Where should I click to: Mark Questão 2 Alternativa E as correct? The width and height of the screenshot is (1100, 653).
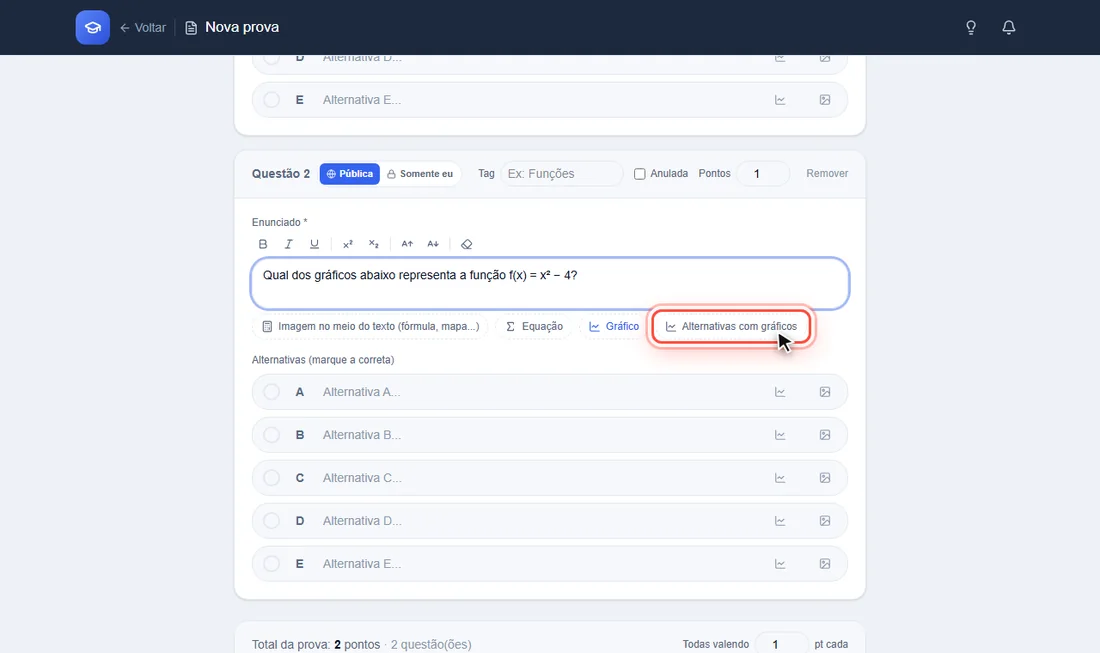coord(271,564)
